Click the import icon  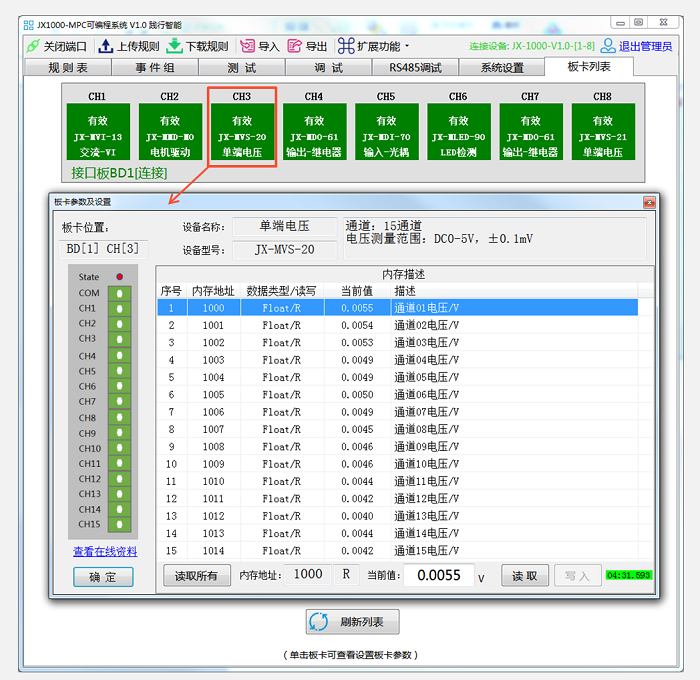click(248, 46)
